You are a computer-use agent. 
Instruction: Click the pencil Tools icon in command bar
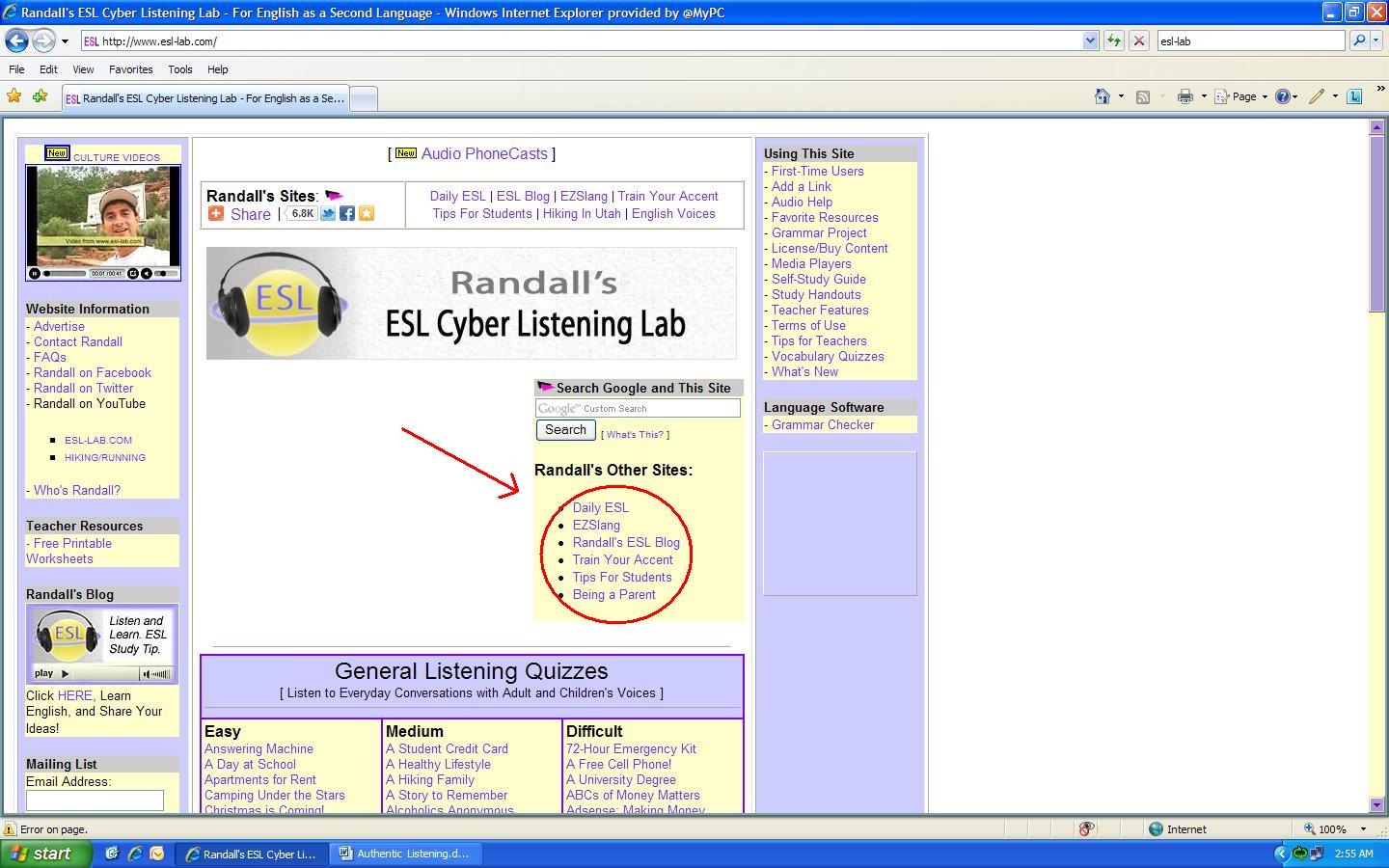point(1317,96)
